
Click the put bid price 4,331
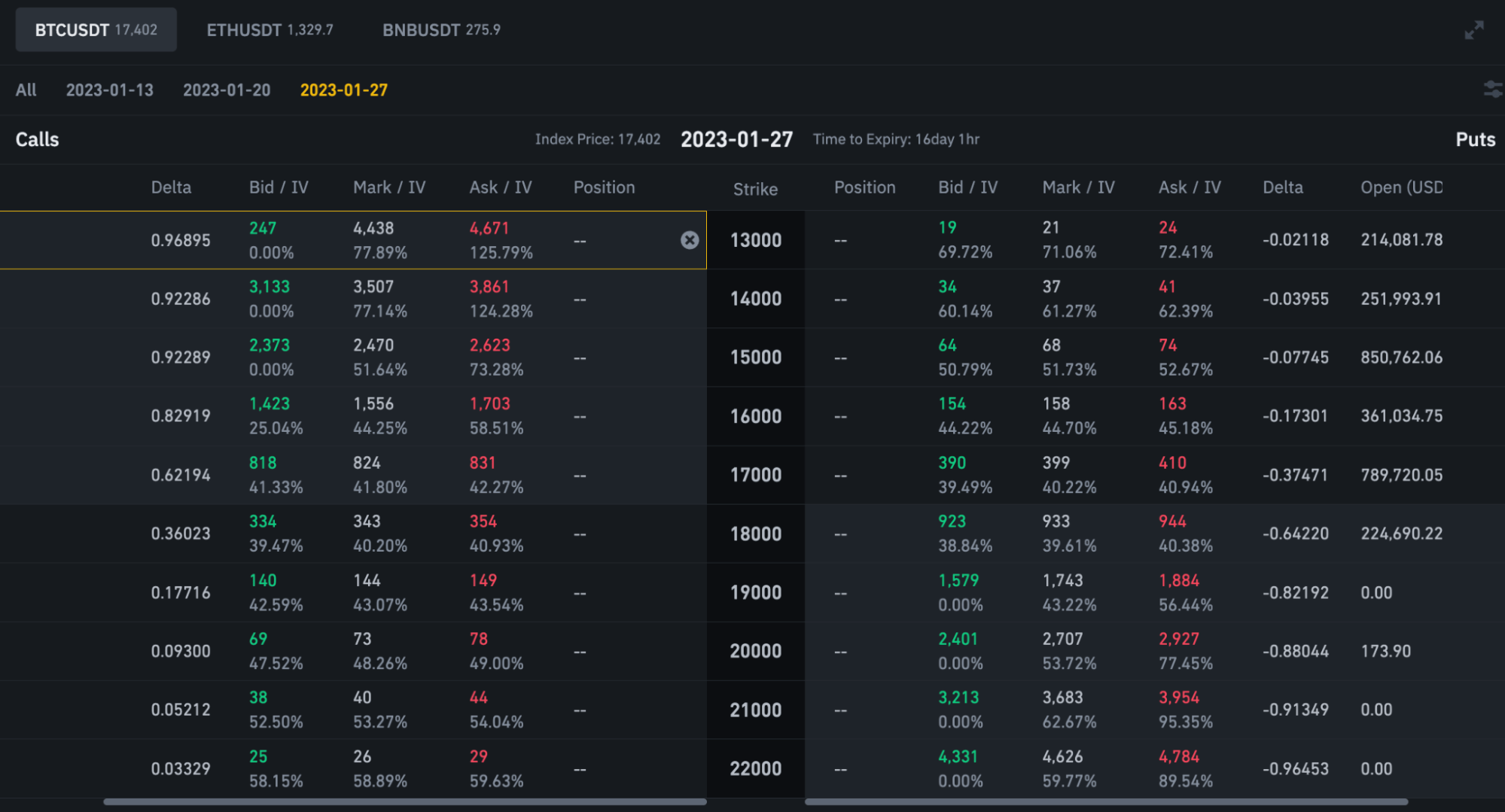958,756
